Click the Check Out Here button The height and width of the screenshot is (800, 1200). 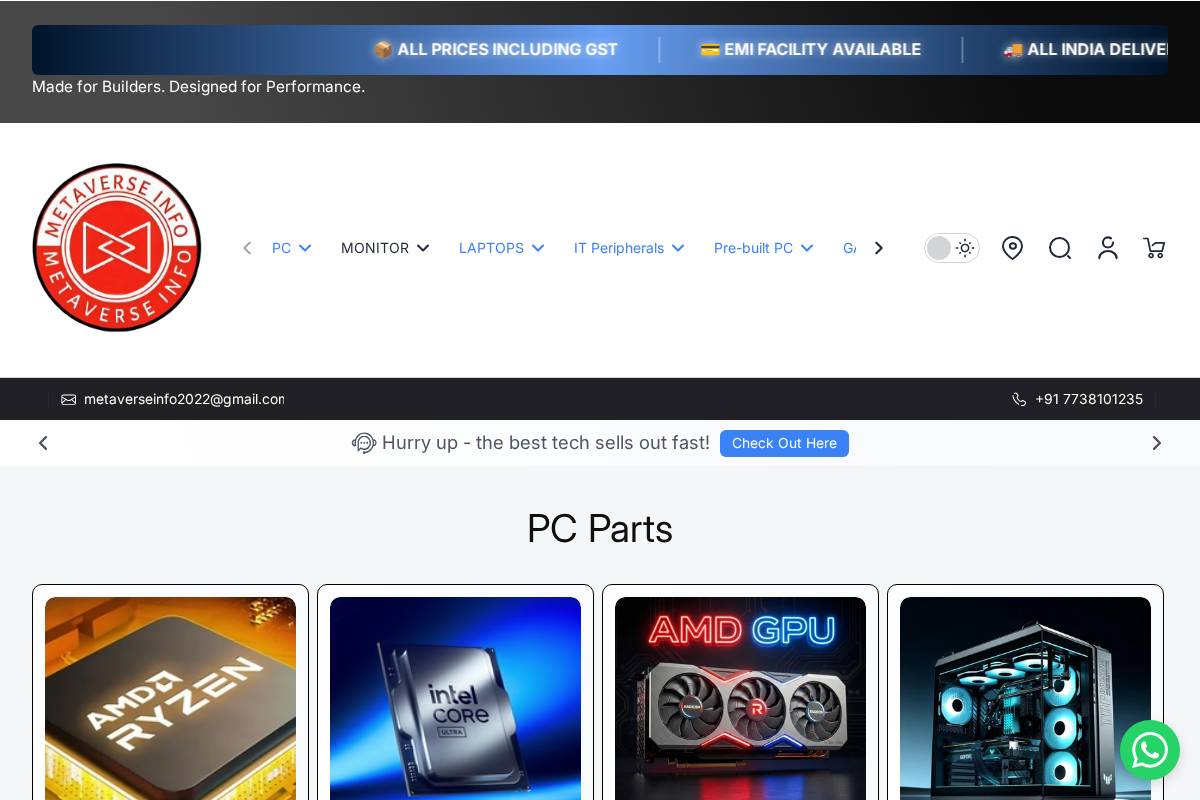click(784, 443)
